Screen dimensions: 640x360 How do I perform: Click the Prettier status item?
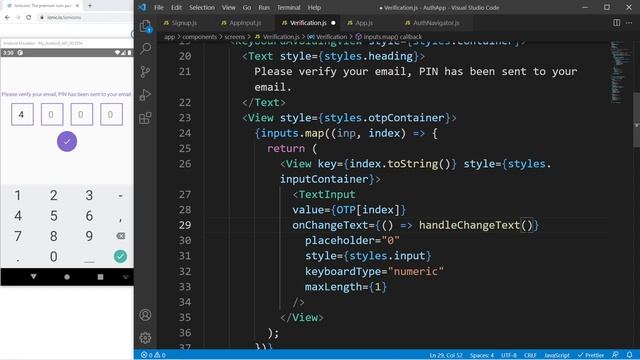pos(591,355)
